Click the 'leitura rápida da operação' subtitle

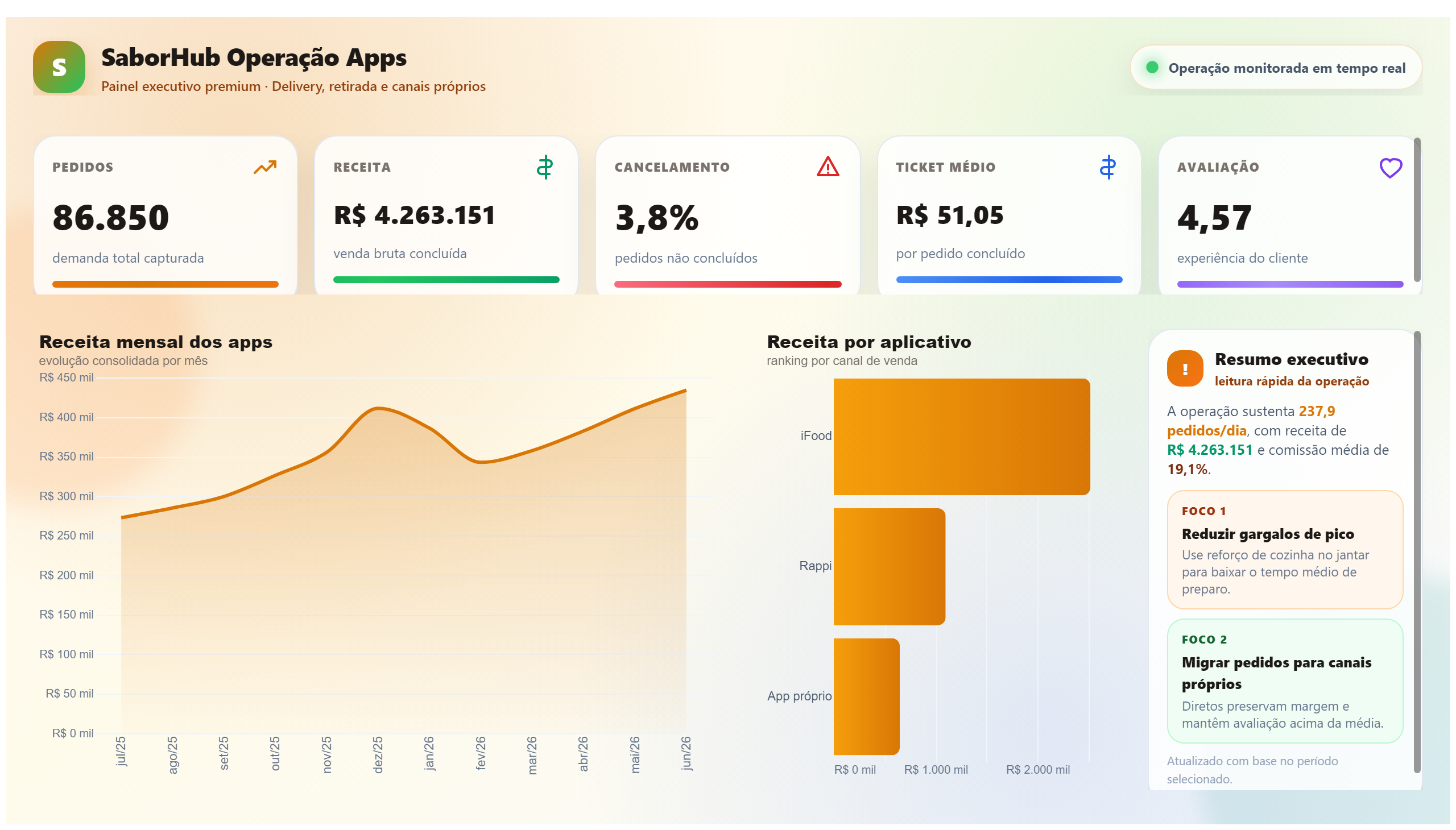pos(1291,381)
